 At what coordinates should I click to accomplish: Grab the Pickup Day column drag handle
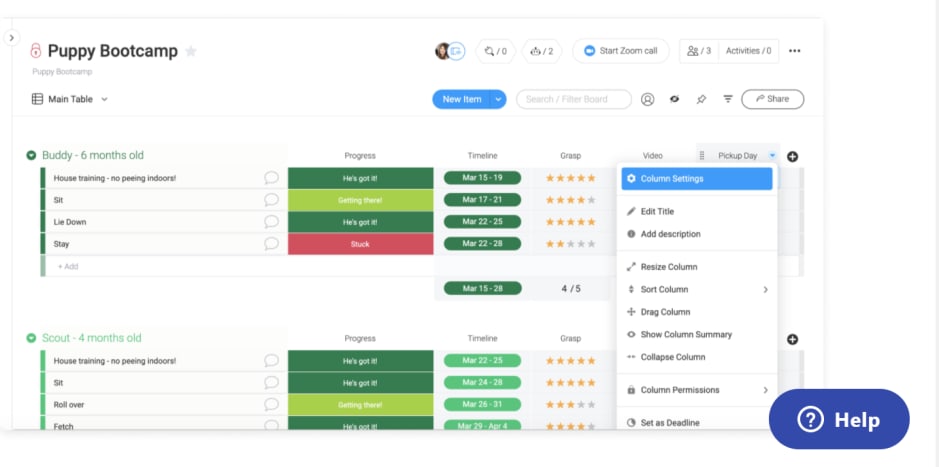click(x=702, y=156)
